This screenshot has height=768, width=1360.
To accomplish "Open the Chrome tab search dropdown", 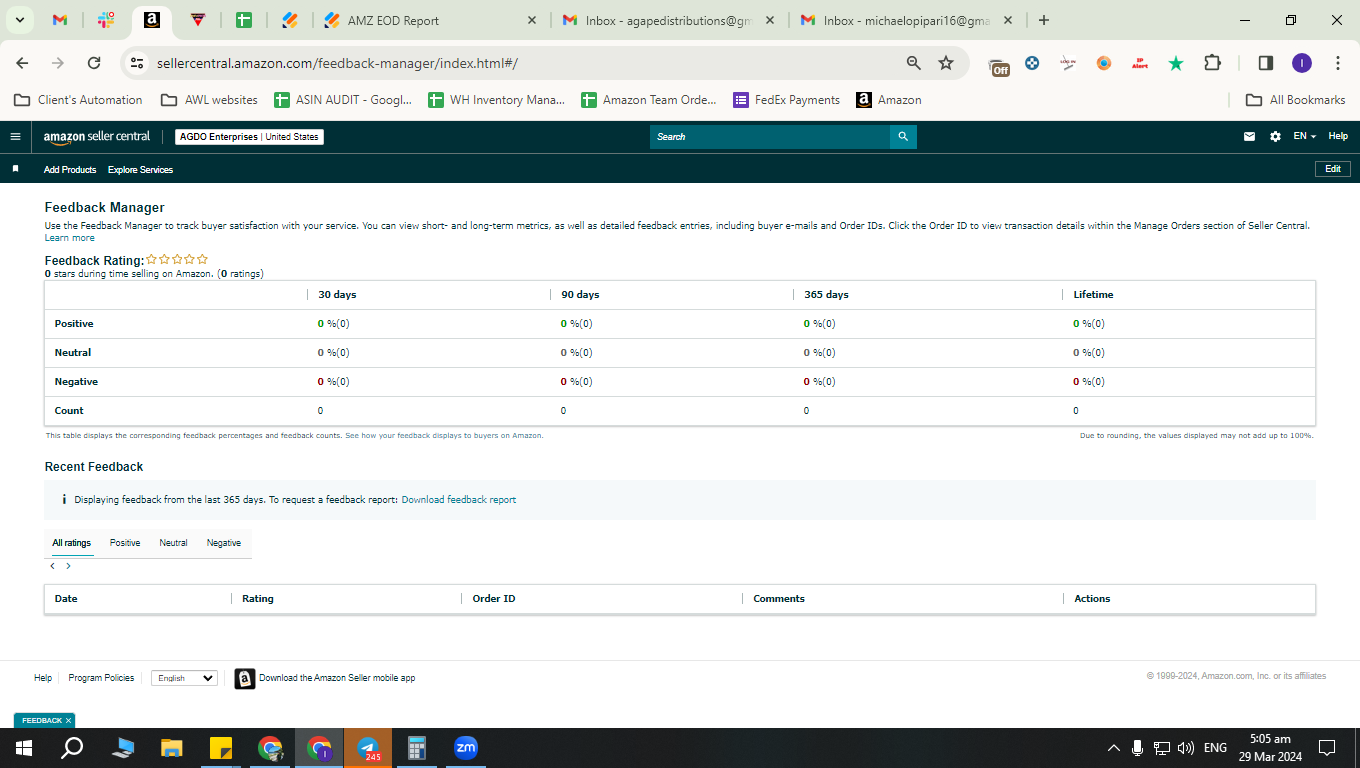I will point(19,20).
